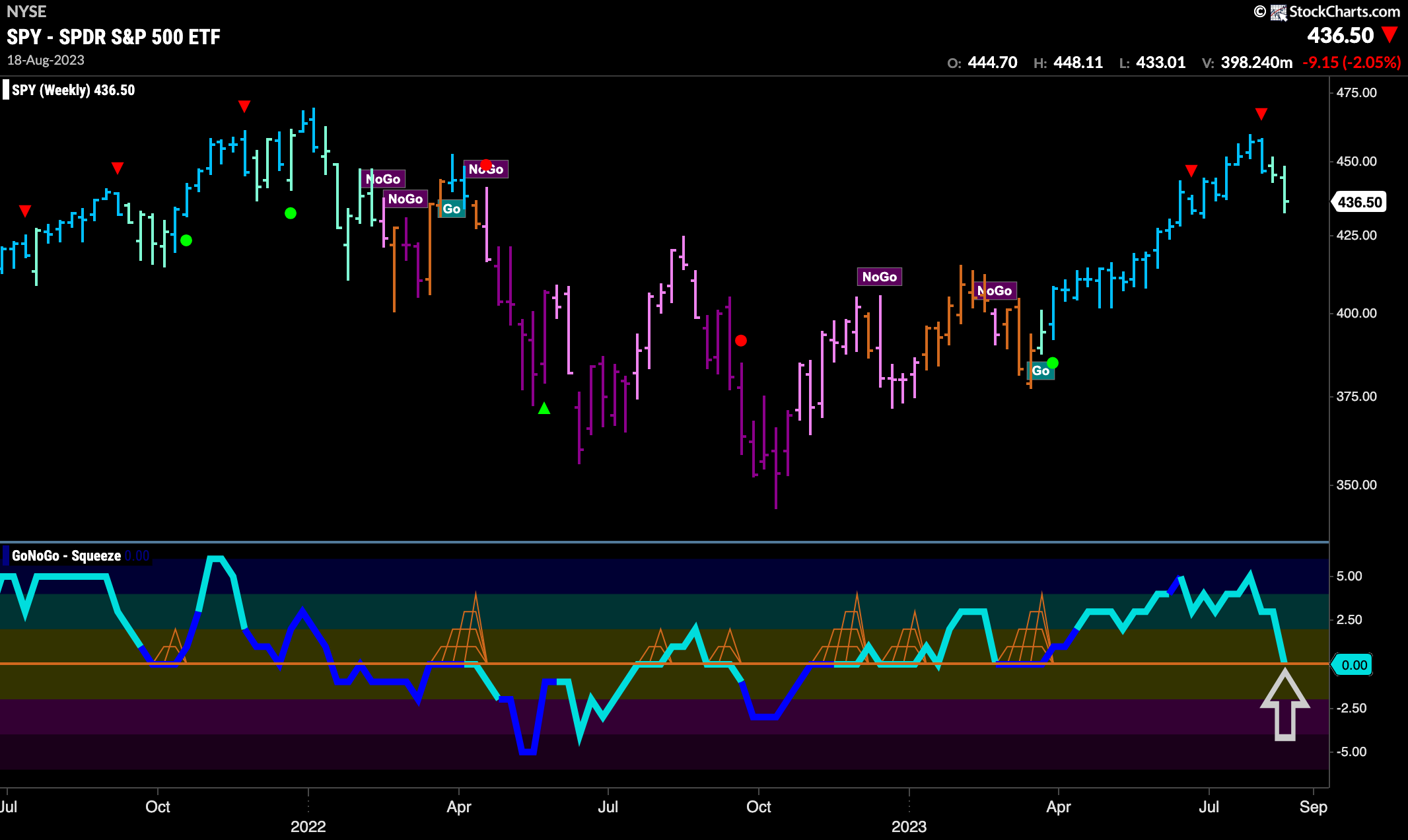Click the volume value 398.240m
Screen dimensions: 1408x840
(x=1257, y=63)
